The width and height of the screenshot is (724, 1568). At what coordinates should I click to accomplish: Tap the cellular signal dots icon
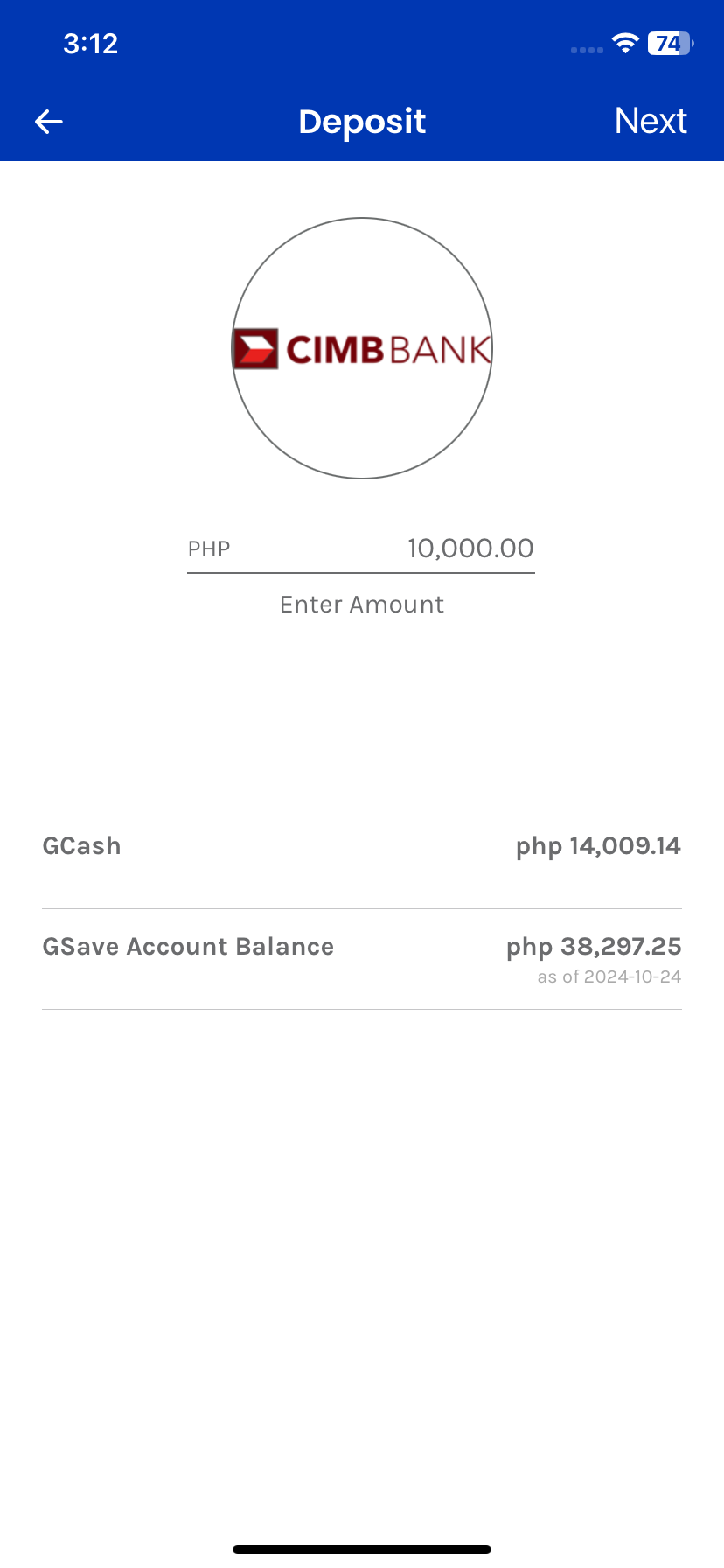coord(587,50)
